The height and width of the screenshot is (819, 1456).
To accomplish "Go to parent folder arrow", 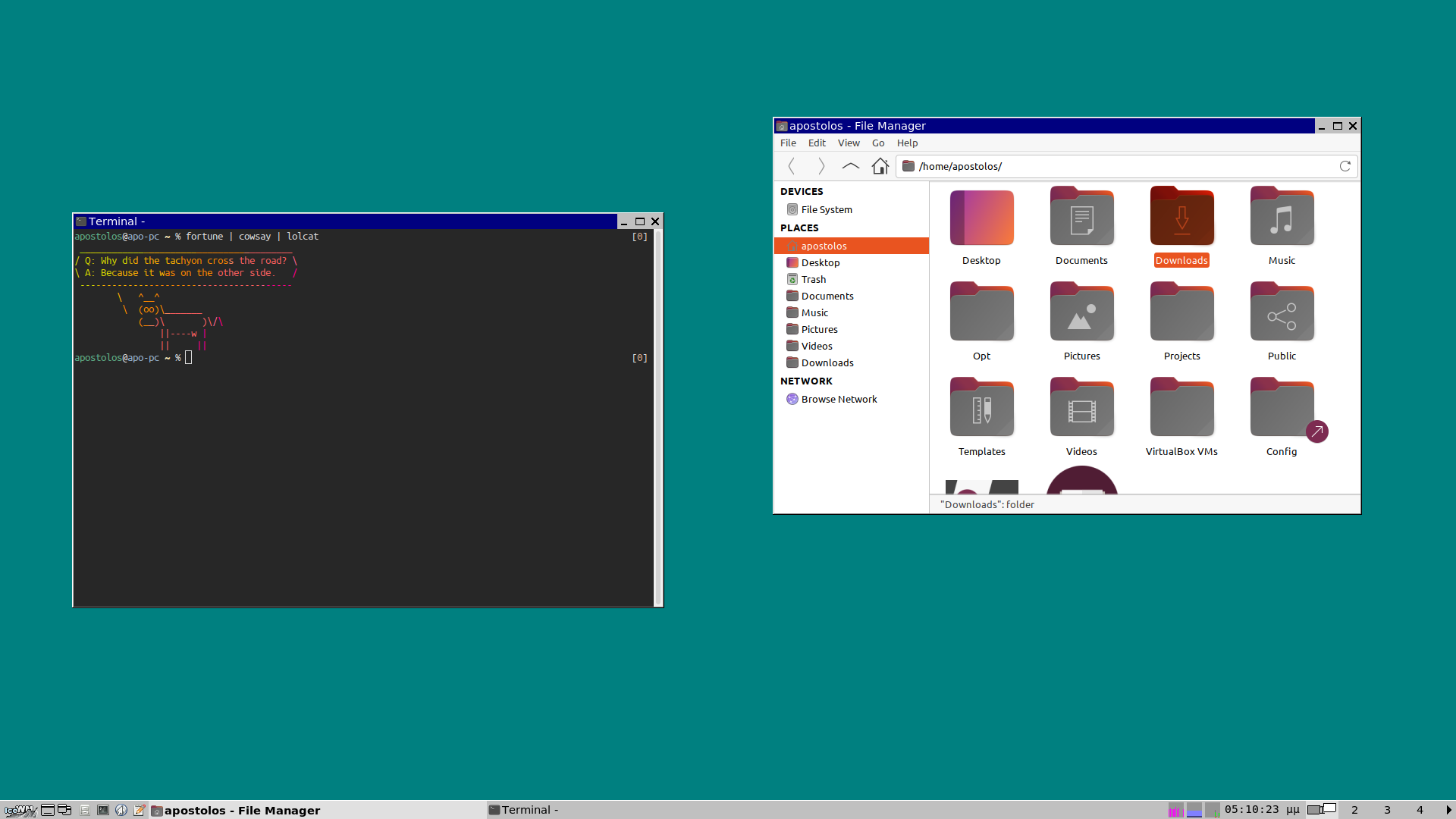I will pos(850,166).
